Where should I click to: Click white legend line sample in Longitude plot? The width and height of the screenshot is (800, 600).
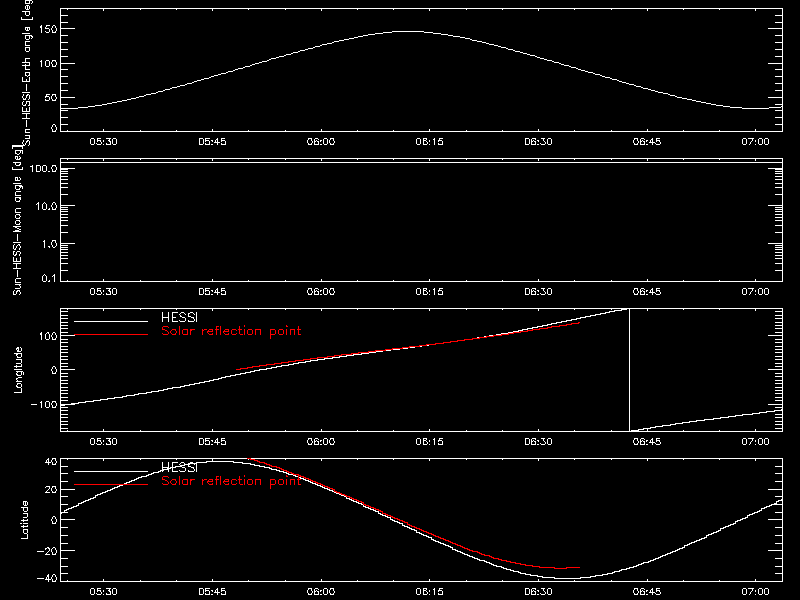point(111,321)
